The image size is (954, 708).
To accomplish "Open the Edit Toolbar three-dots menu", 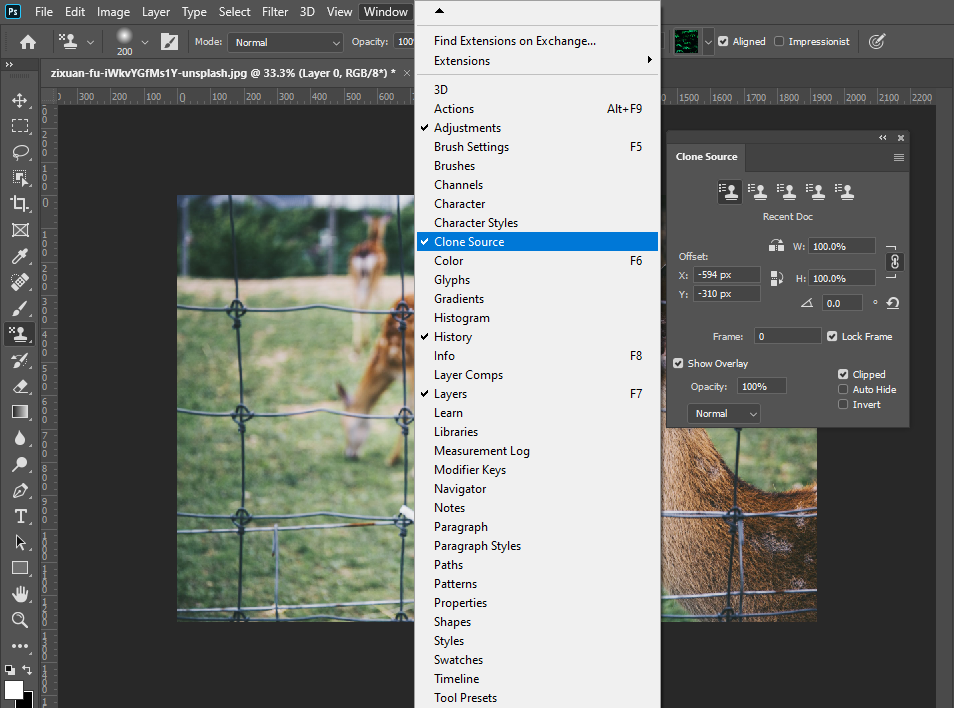I will point(20,646).
